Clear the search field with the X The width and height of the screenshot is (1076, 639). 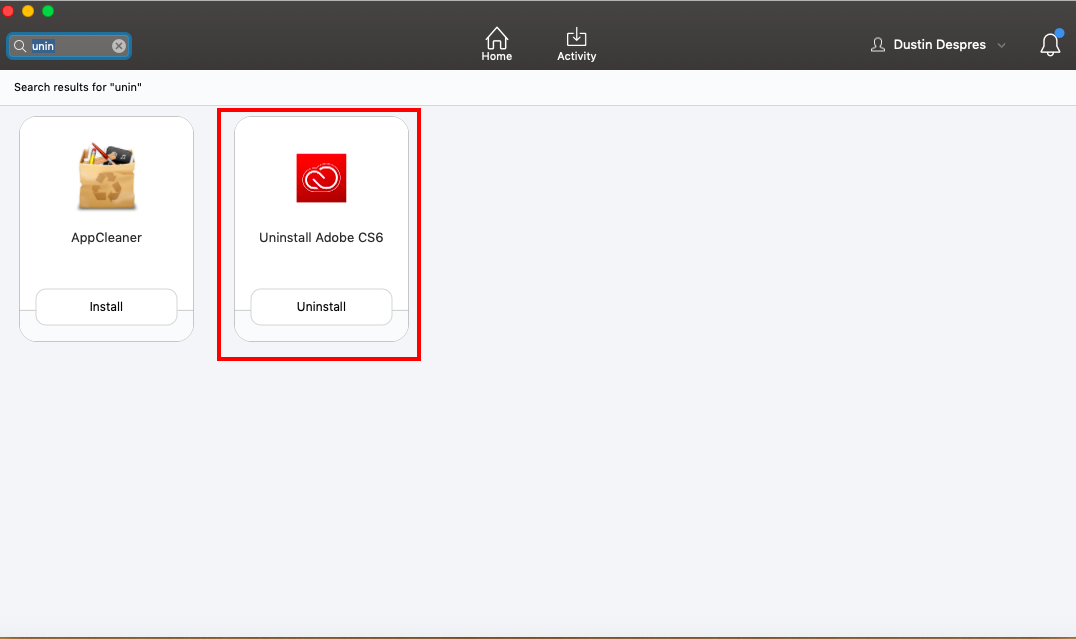click(x=119, y=46)
